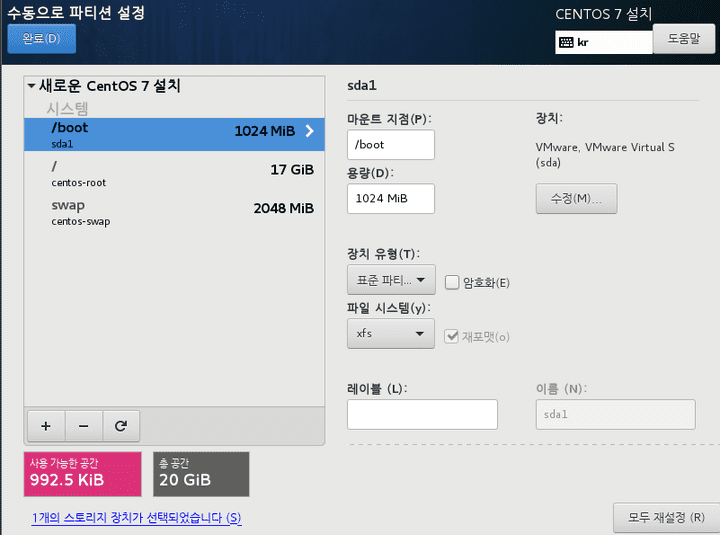Click the VMware Virtual S (sda) device text

(x=605, y=155)
